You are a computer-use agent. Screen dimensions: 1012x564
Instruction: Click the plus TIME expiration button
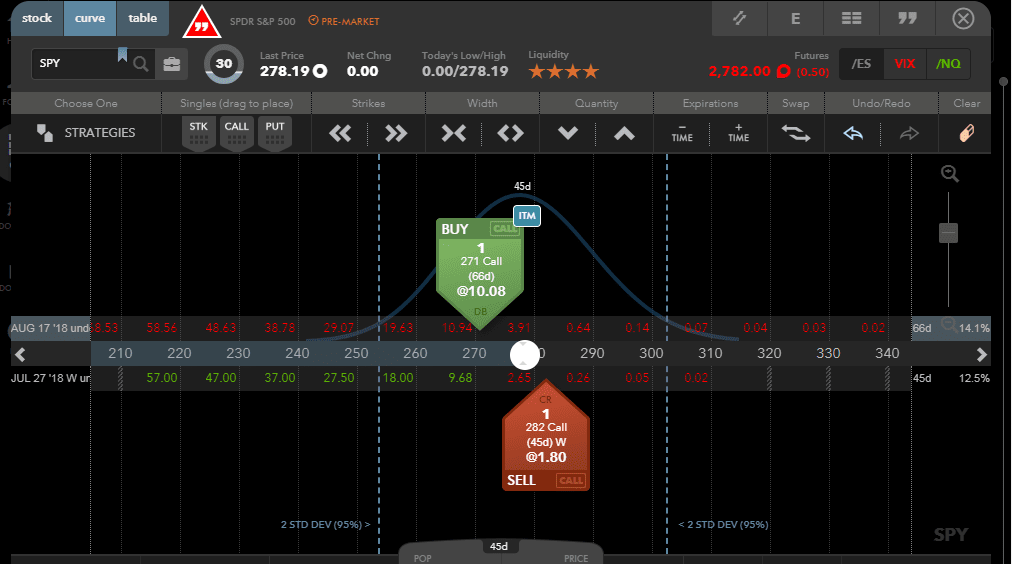[x=738, y=133]
